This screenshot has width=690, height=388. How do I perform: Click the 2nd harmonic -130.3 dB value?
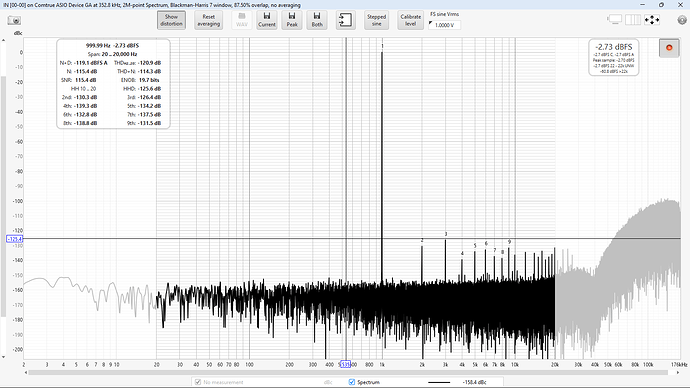[85, 97]
